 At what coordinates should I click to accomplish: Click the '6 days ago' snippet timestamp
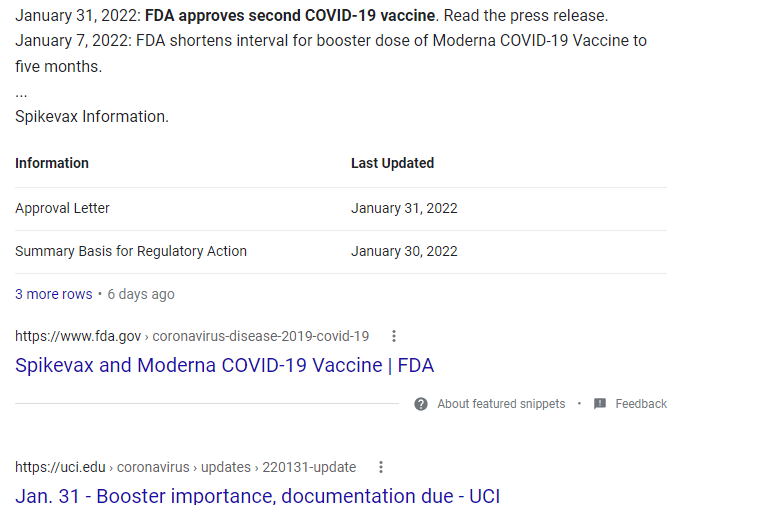click(141, 294)
